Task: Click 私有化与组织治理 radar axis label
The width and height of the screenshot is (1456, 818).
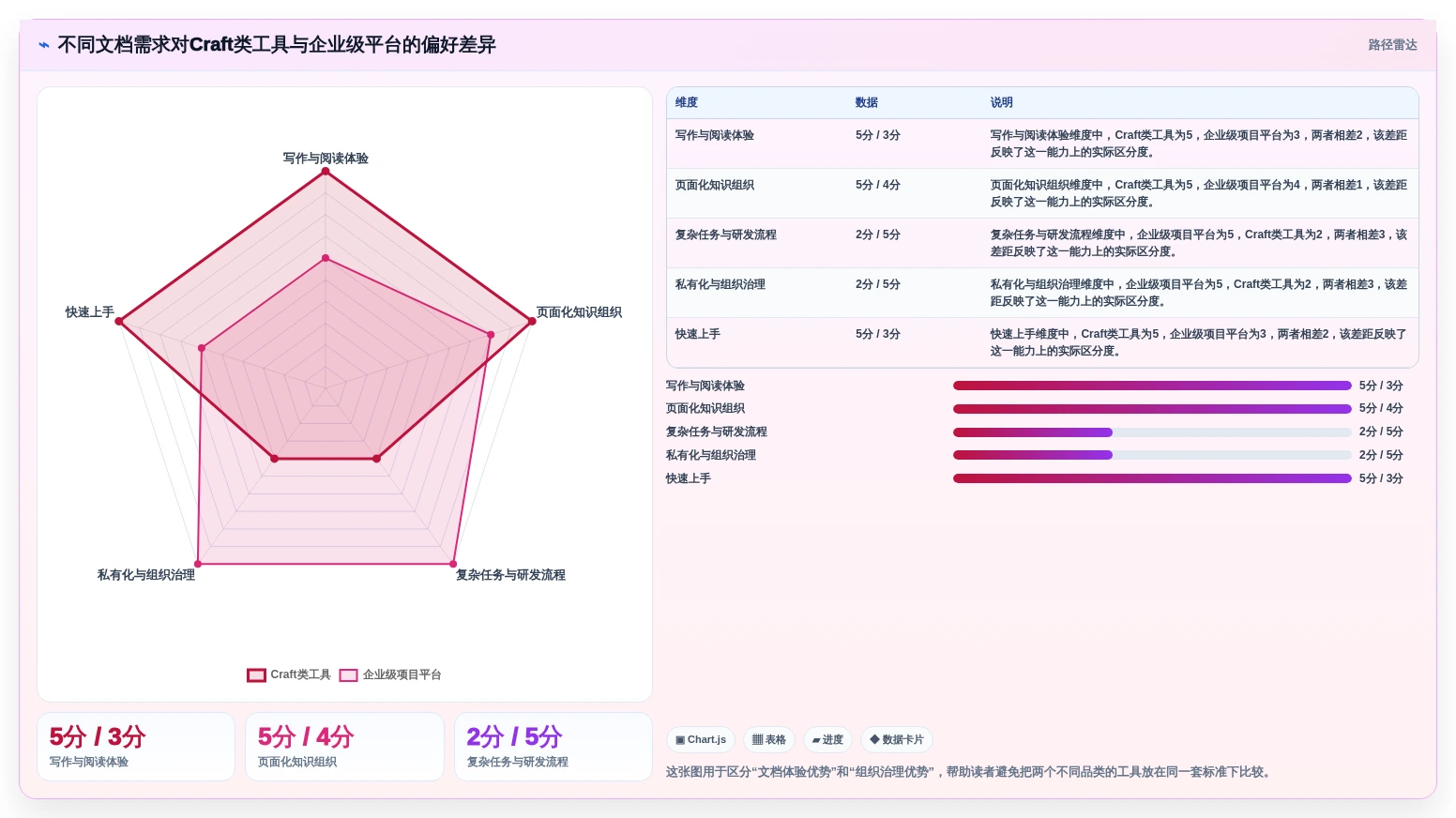Action: (x=146, y=575)
